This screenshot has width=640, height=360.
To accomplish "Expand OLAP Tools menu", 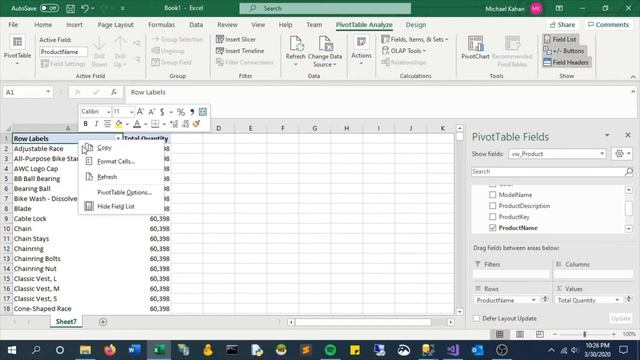I will tap(404, 51).
